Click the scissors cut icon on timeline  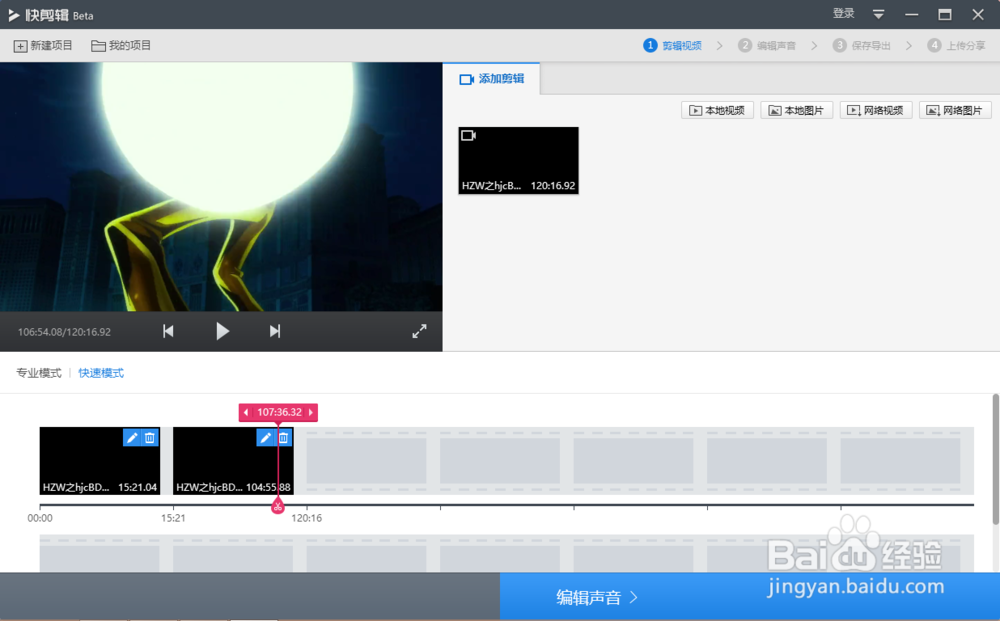pyautogui.click(x=277, y=507)
